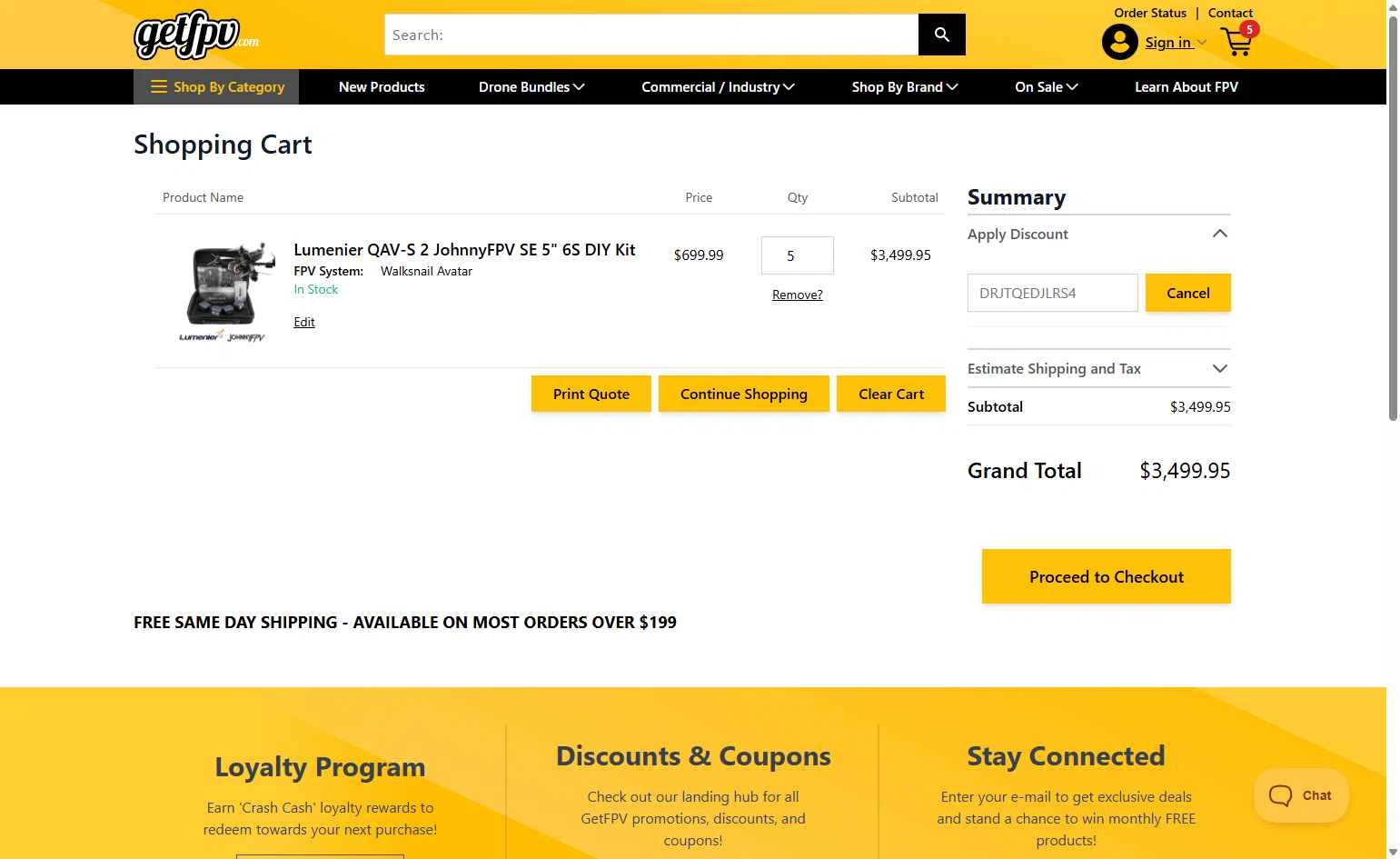Screen dimensions: 1400x859
Task: Click the Grand Total amount $3,499.95
Action: coord(1185,471)
